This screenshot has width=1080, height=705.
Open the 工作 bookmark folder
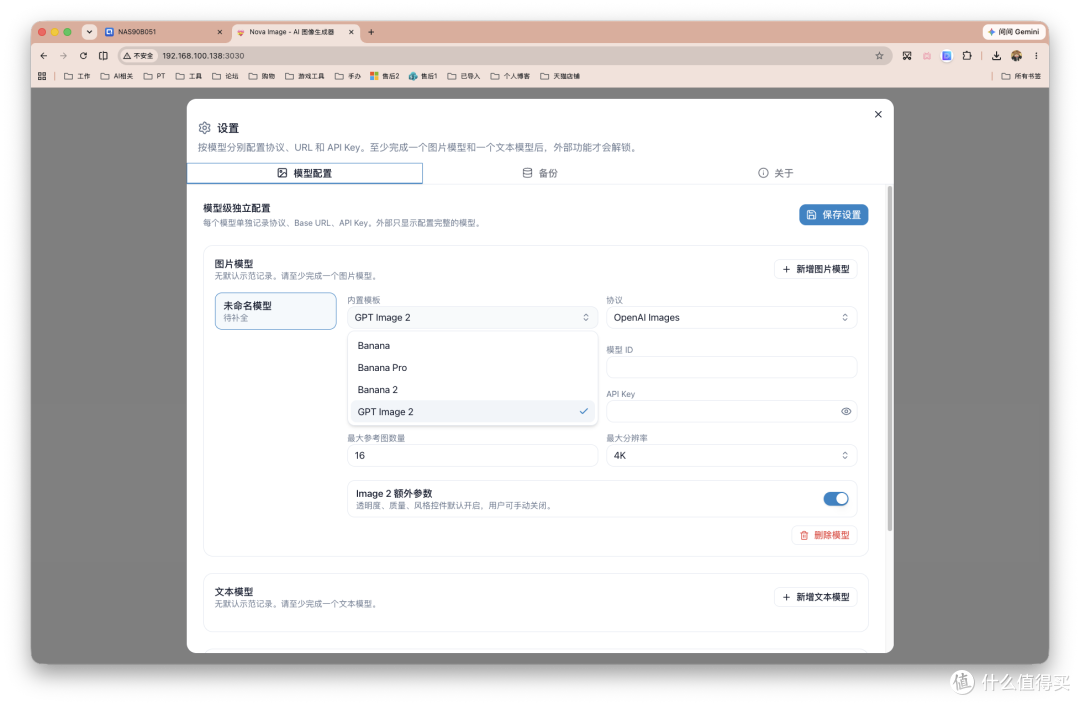pos(77,76)
